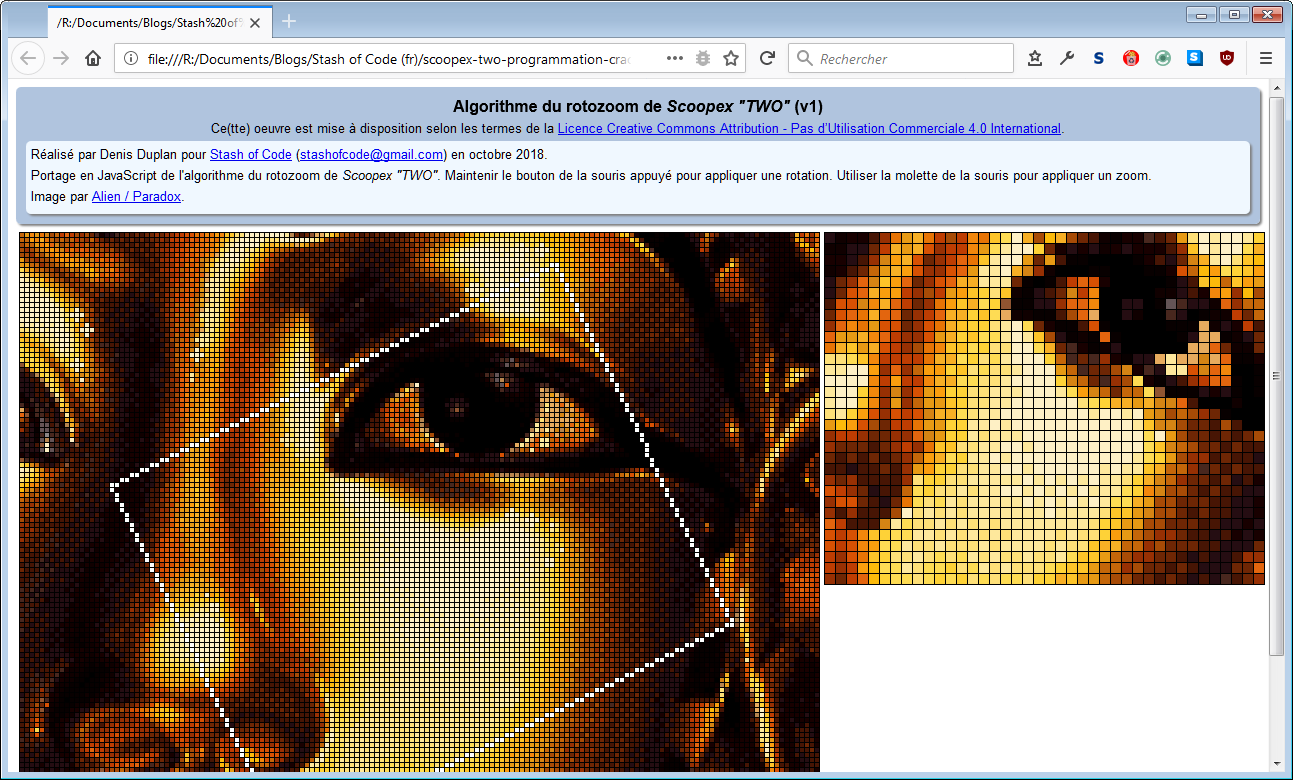Image resolution: width=1293 pixels, height=780 pixels.
Task: Open the Firefox hamburger menu
Action: point(1266,58)
